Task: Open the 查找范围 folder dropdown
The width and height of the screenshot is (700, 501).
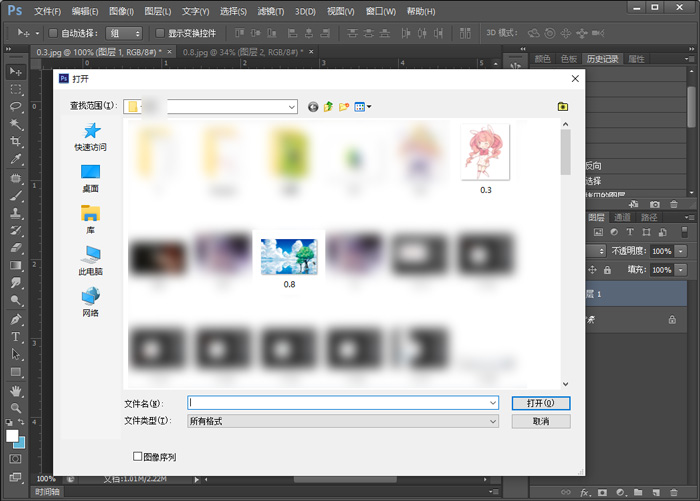Action: tap(292, 107)
